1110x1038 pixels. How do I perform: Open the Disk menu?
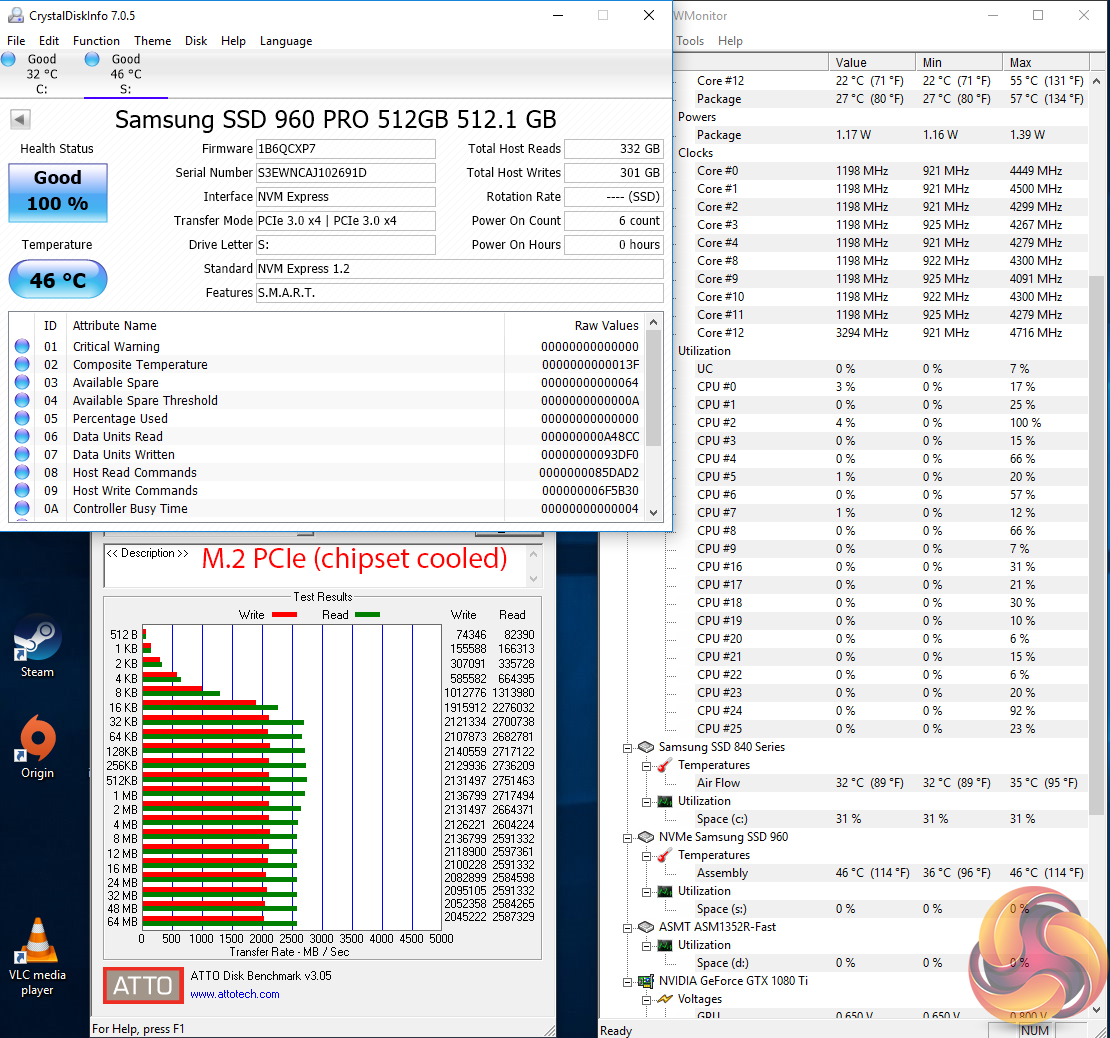pos(196,41)
